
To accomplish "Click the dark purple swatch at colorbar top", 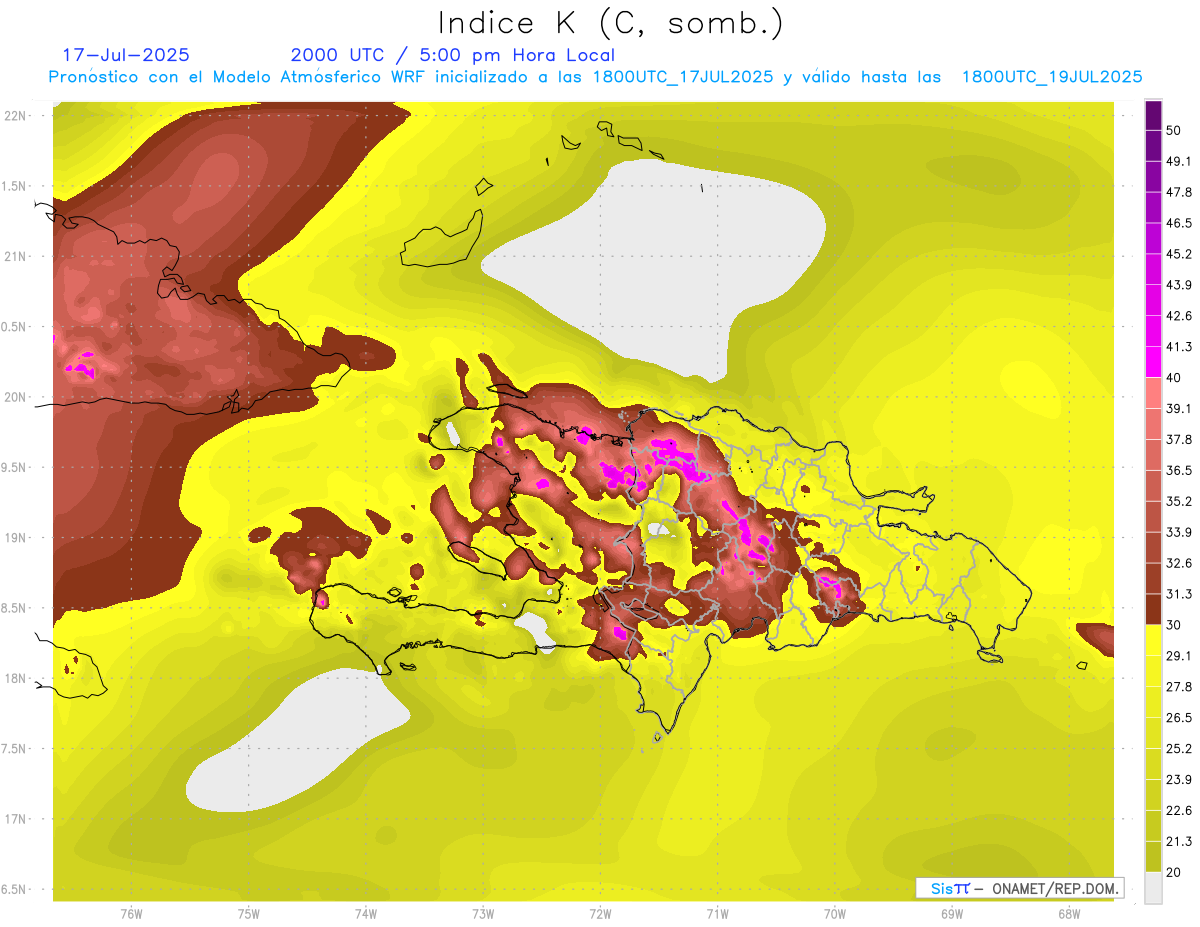I will tap(1153, 115).
